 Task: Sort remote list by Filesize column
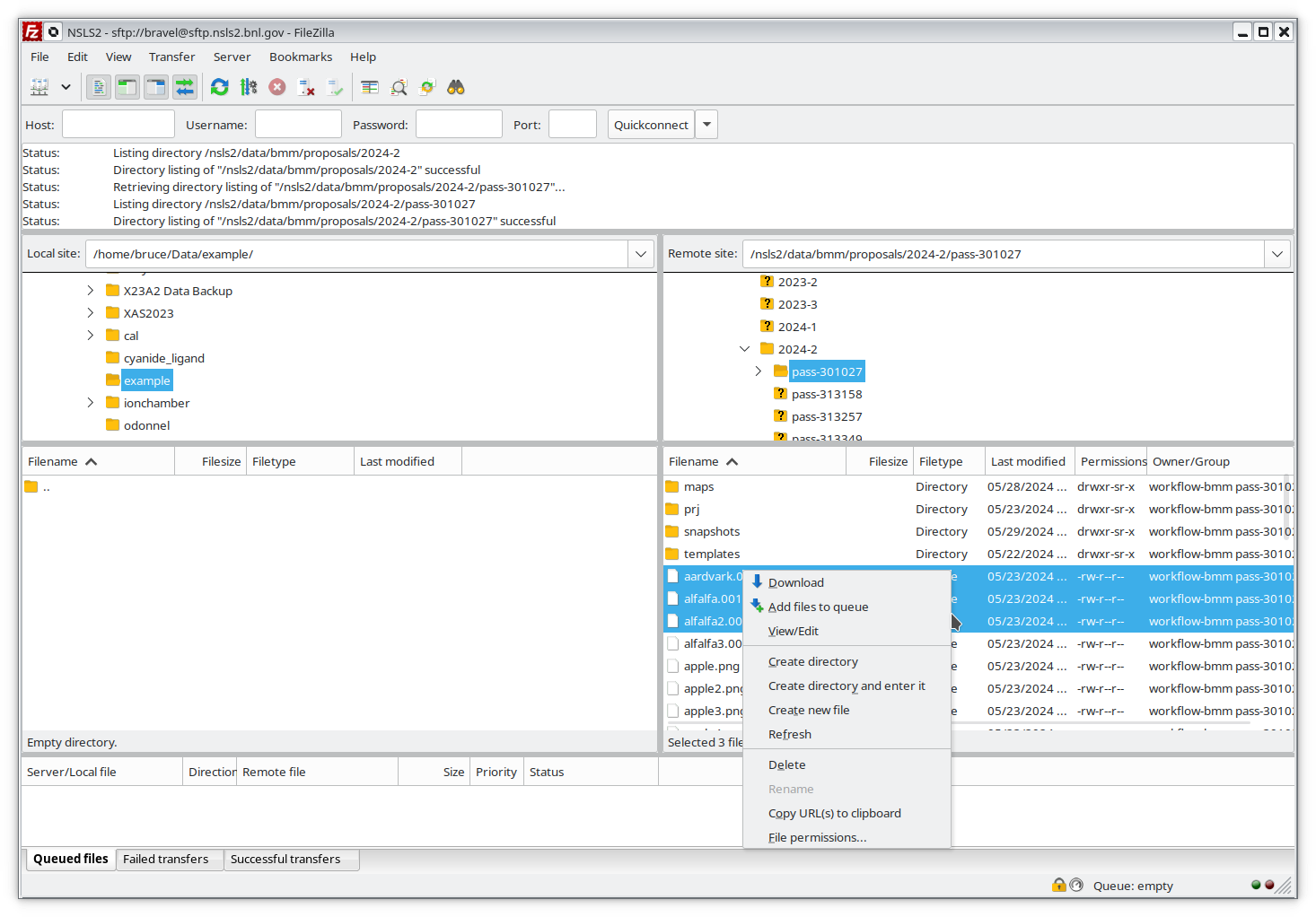click(x=880, y=461)
